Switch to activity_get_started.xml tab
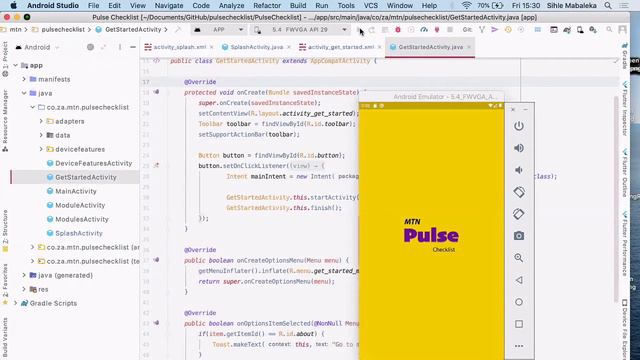This screenshot has width=640, height=360. (x=341, y=47)
